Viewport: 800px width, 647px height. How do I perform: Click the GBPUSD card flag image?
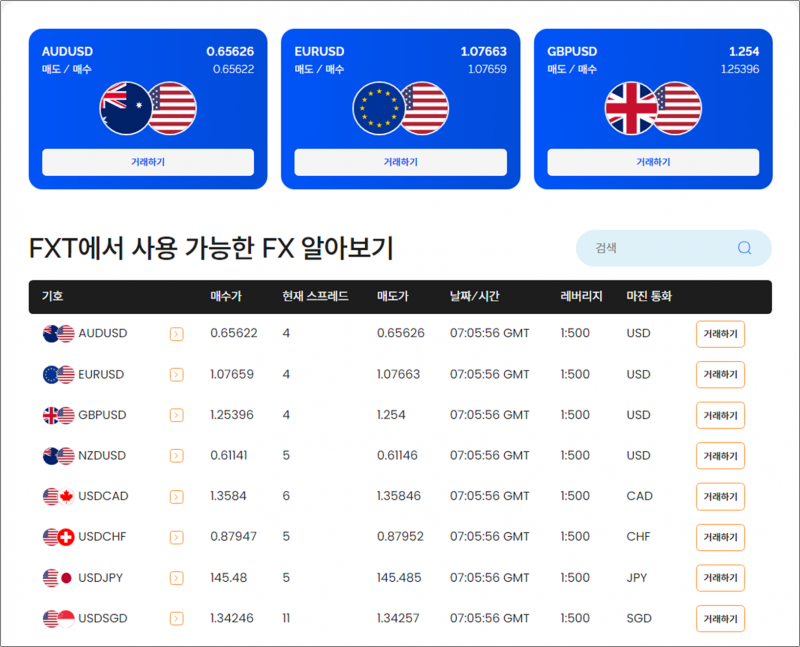point(653,108)
